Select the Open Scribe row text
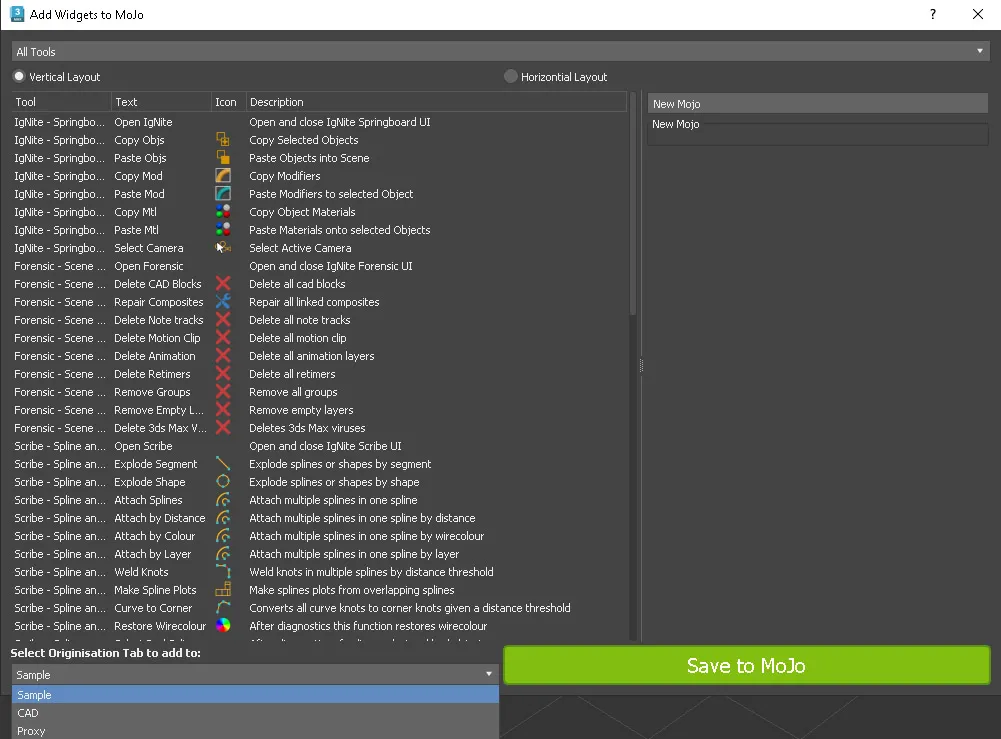Screen dimensions: 1001x739 tap(143, 446)
